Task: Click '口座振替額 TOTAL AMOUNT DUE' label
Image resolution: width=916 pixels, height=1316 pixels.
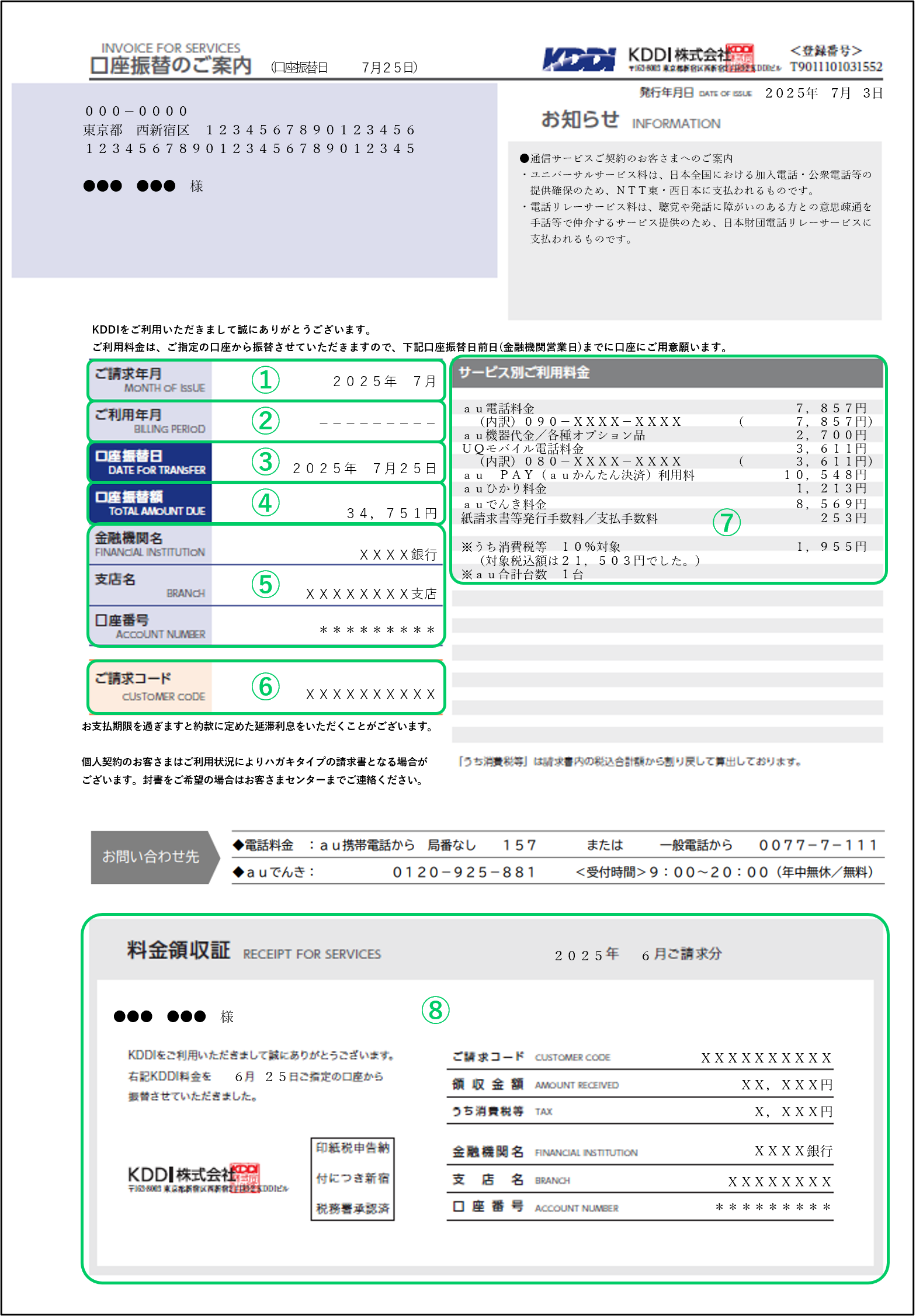Action: [x=150, y=503]
